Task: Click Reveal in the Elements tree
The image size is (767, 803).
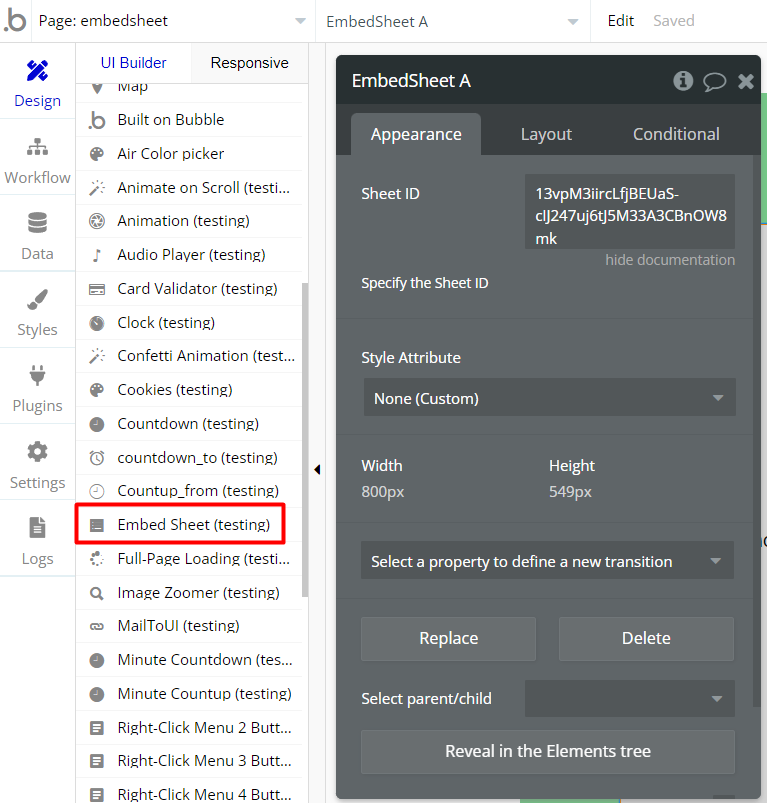Action: (x=547, y=752)
